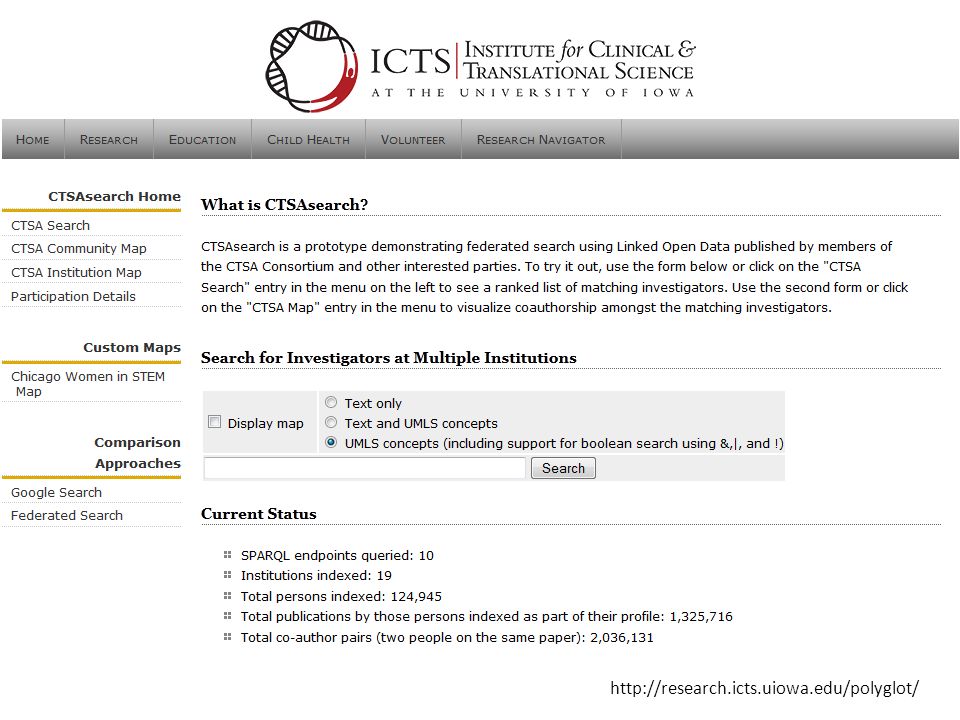Viewport: 960px width, 720px height.
Task: Open the Research navigation tab
Action: (x=109, y=140)
